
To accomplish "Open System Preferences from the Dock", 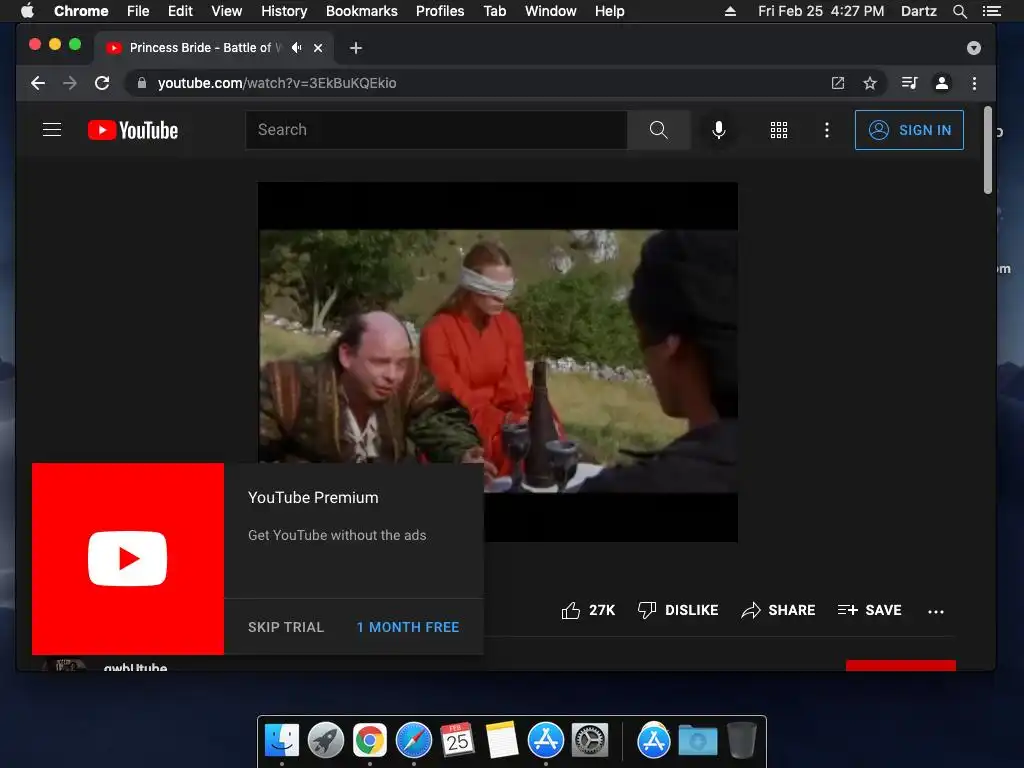I will (x=590, y=740).
